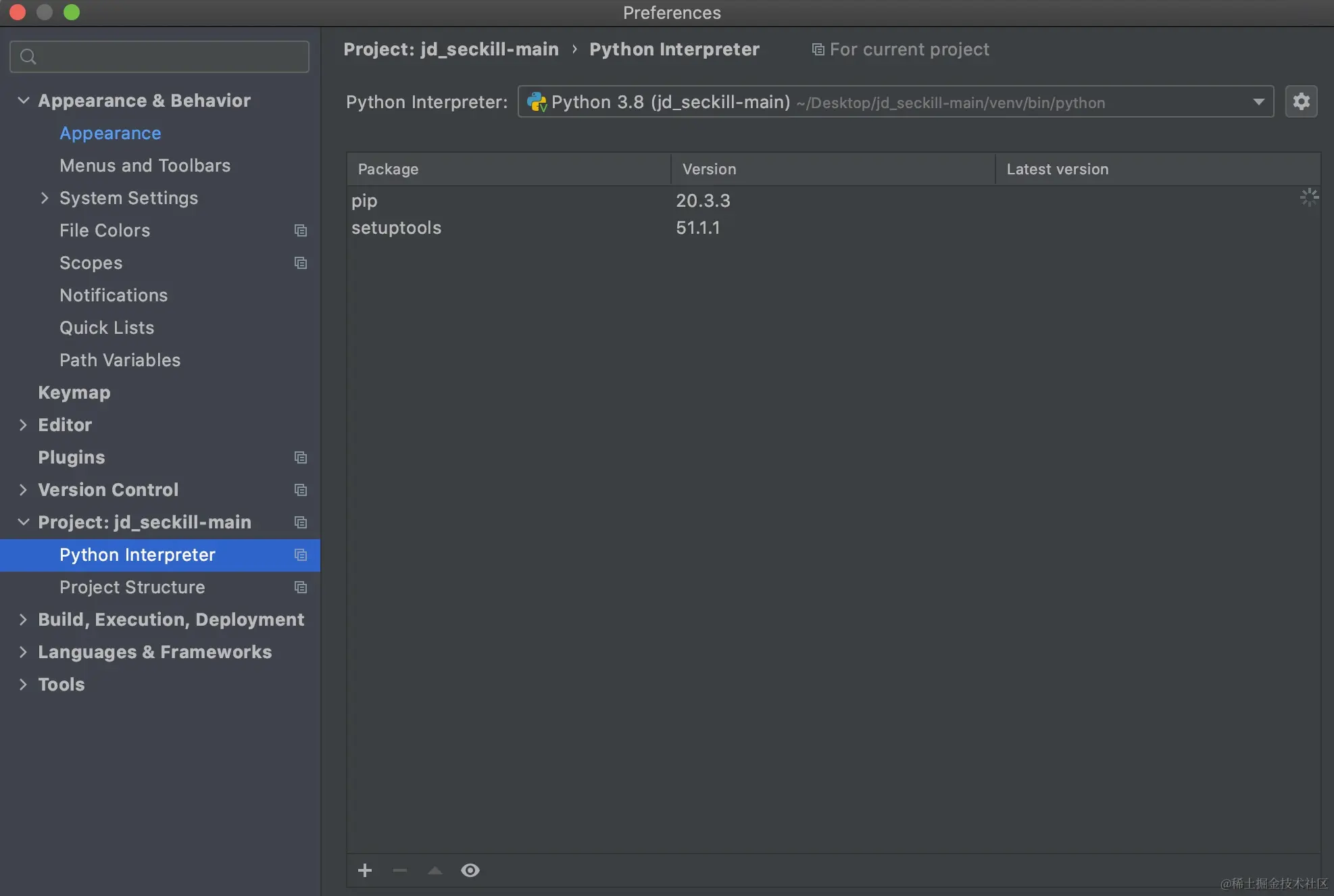The height and width of the screenshot is (896, 1334).
Task: Expand Build, Execution, Deployment section
Action: pos(23,620)
